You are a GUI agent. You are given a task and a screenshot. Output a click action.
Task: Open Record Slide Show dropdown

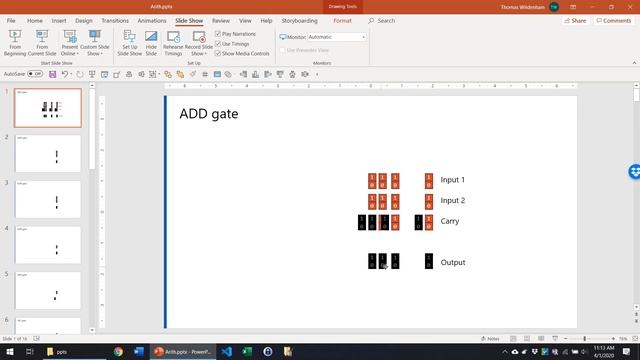tap(199, 43)
